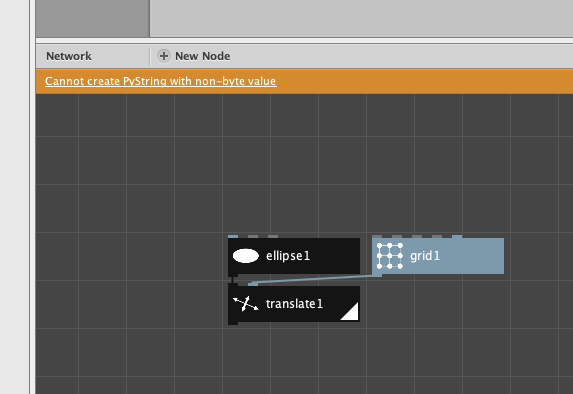
Task: Click the output port under translate1
Action: pyautogui.click(x=233, y=323)
